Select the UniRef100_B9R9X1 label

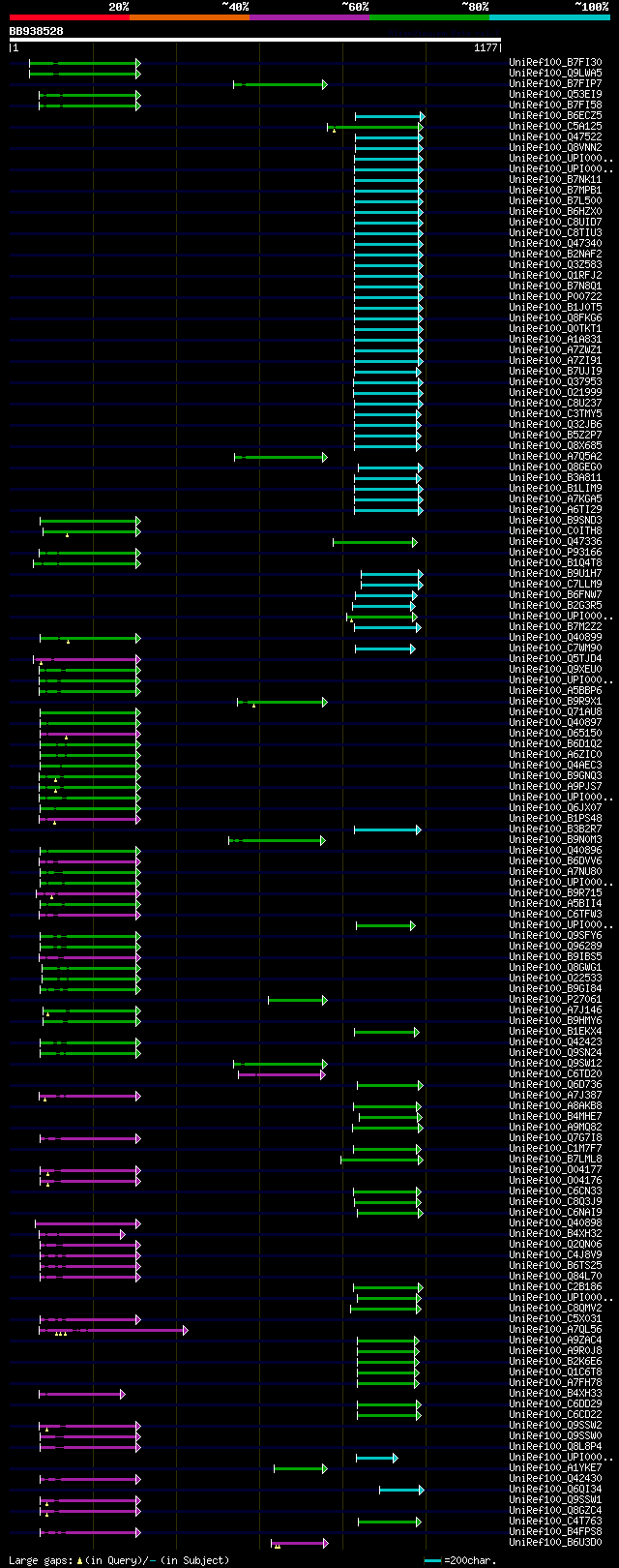click(555, 702)
